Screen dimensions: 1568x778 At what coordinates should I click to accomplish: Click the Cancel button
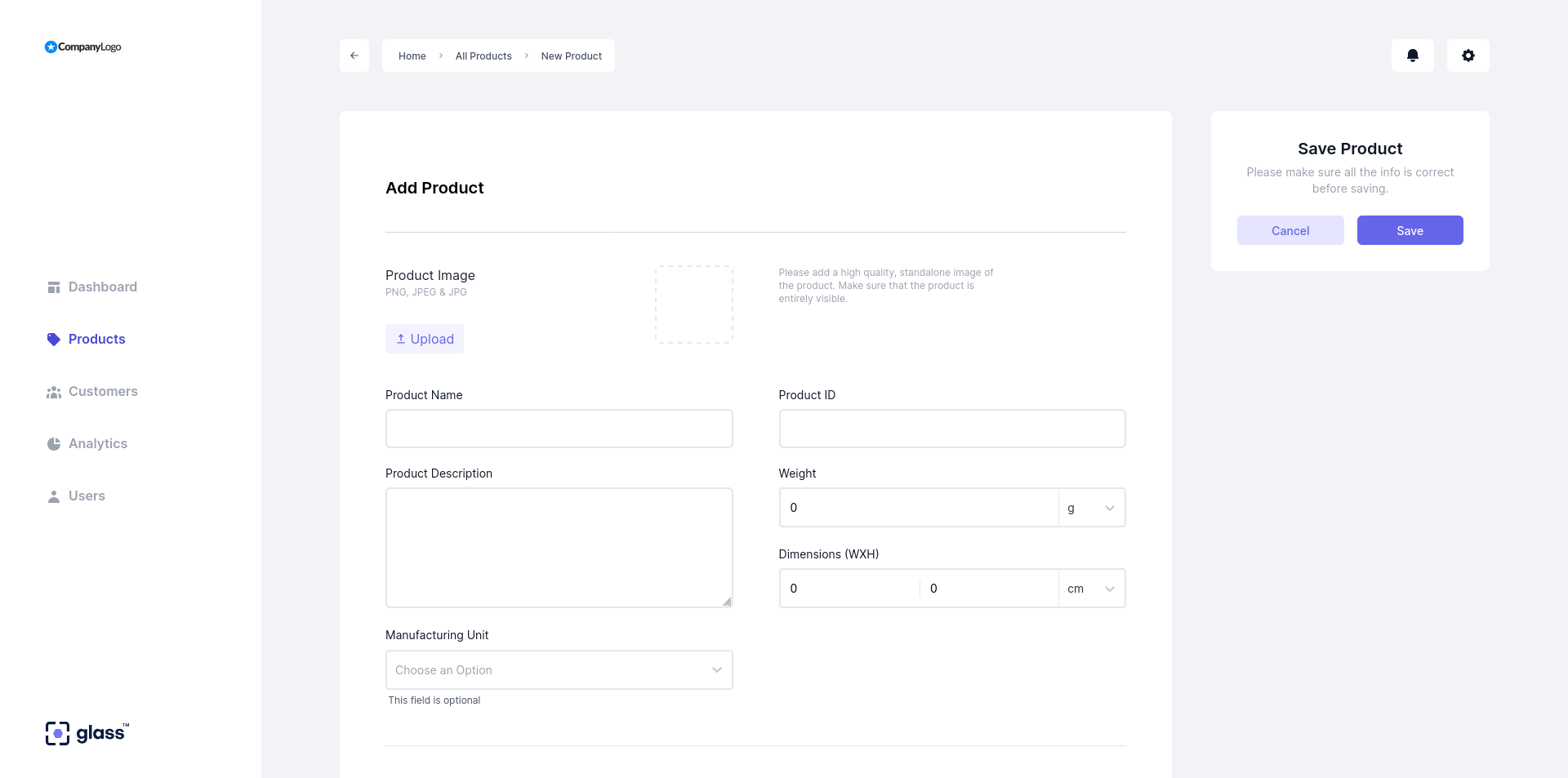(x=1290, y=230)
